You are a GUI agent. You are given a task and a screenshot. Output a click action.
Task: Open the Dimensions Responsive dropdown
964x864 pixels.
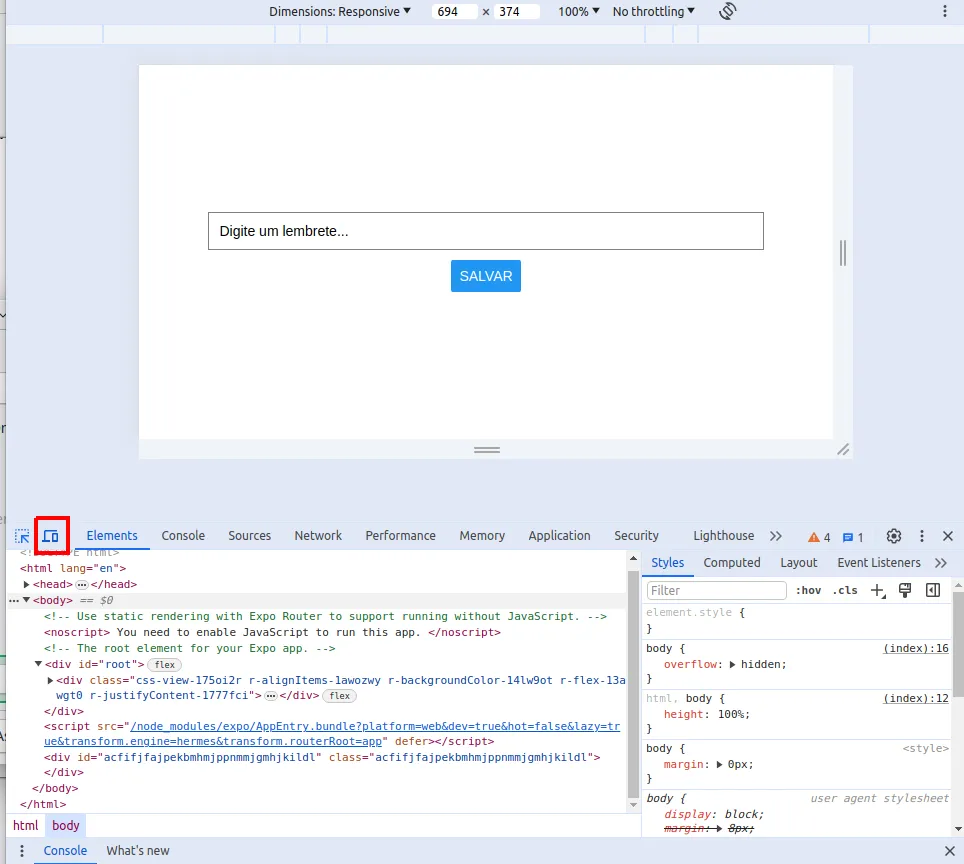339,12
